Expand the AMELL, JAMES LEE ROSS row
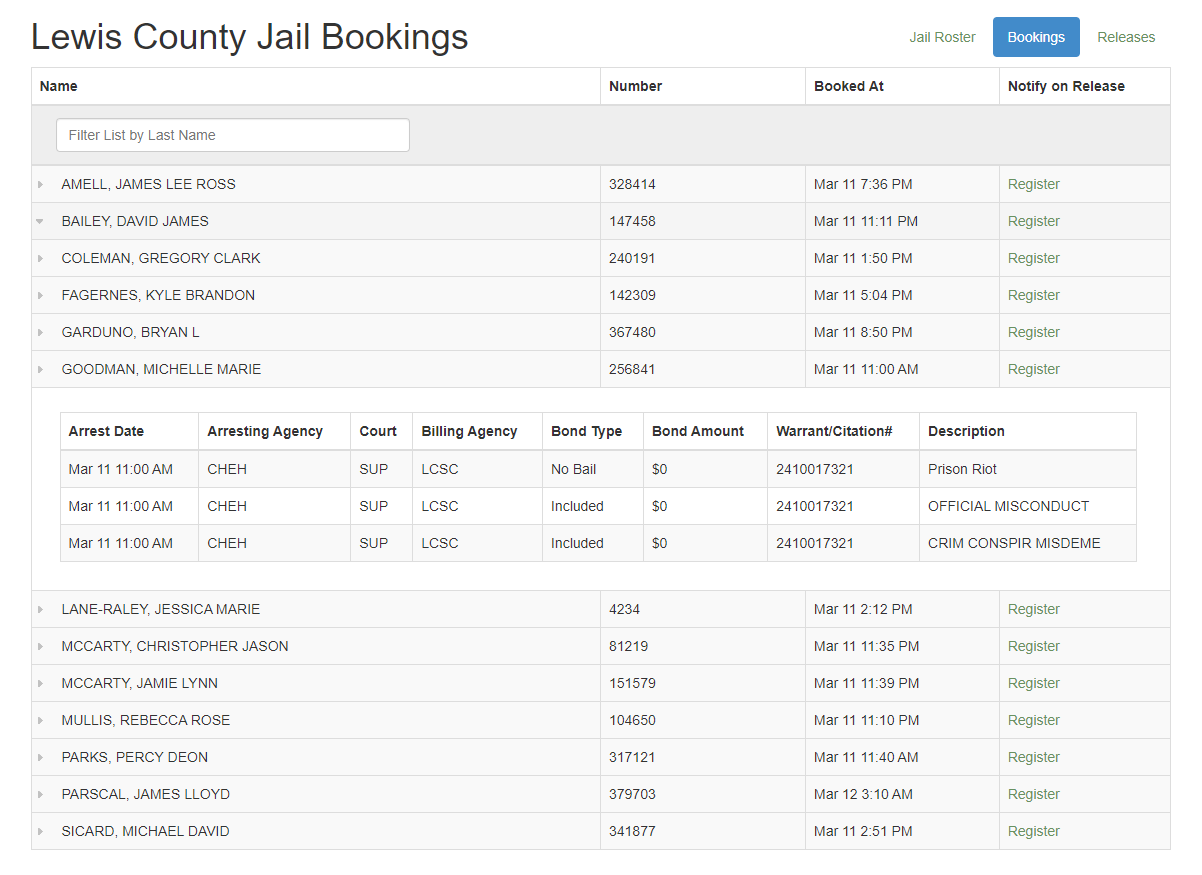Viewport: 1202px width, 875px height. point(41,184)
